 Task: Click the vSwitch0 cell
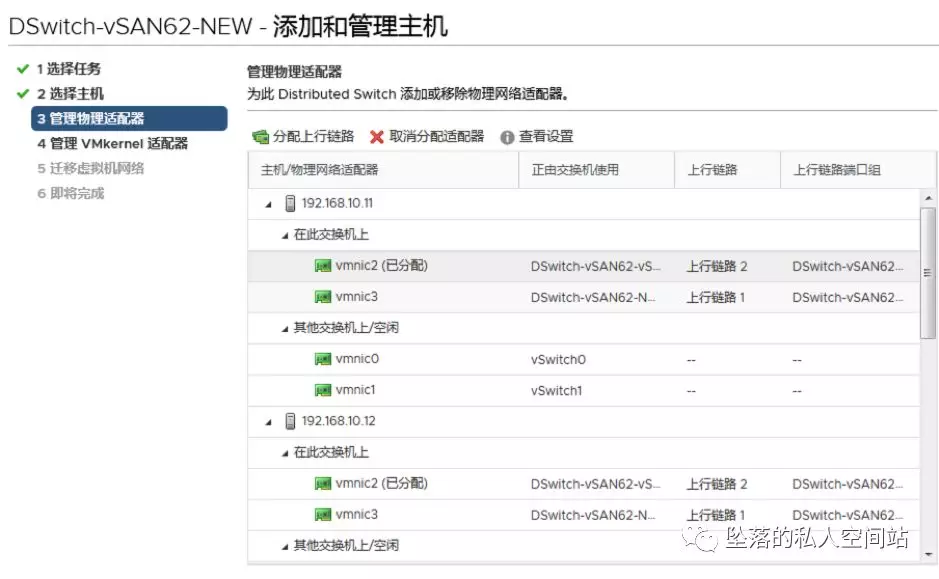coord(558,360)
